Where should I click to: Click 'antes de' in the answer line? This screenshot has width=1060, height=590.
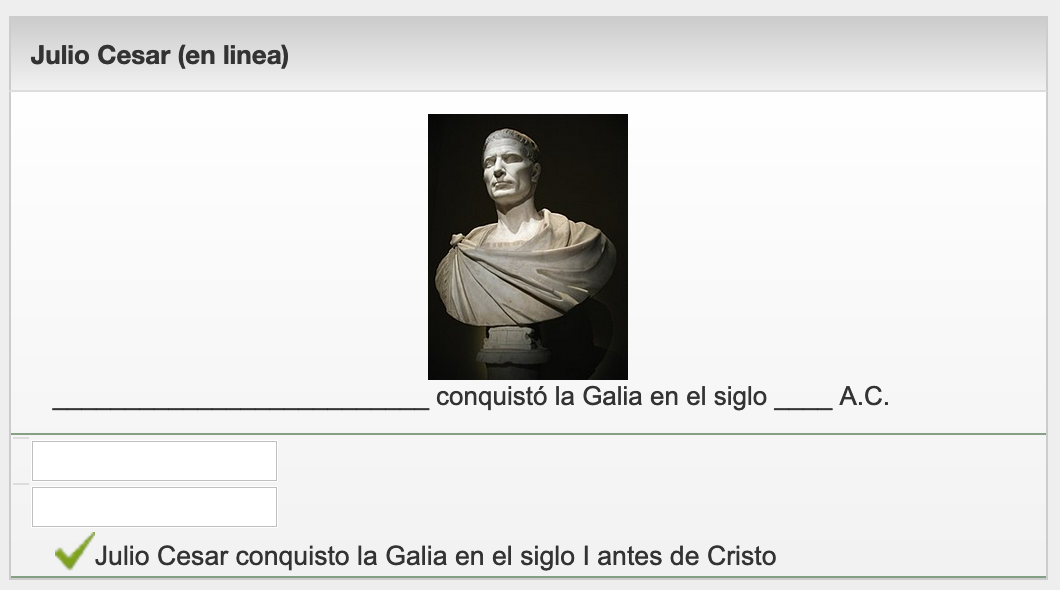[x=652, y=555]
